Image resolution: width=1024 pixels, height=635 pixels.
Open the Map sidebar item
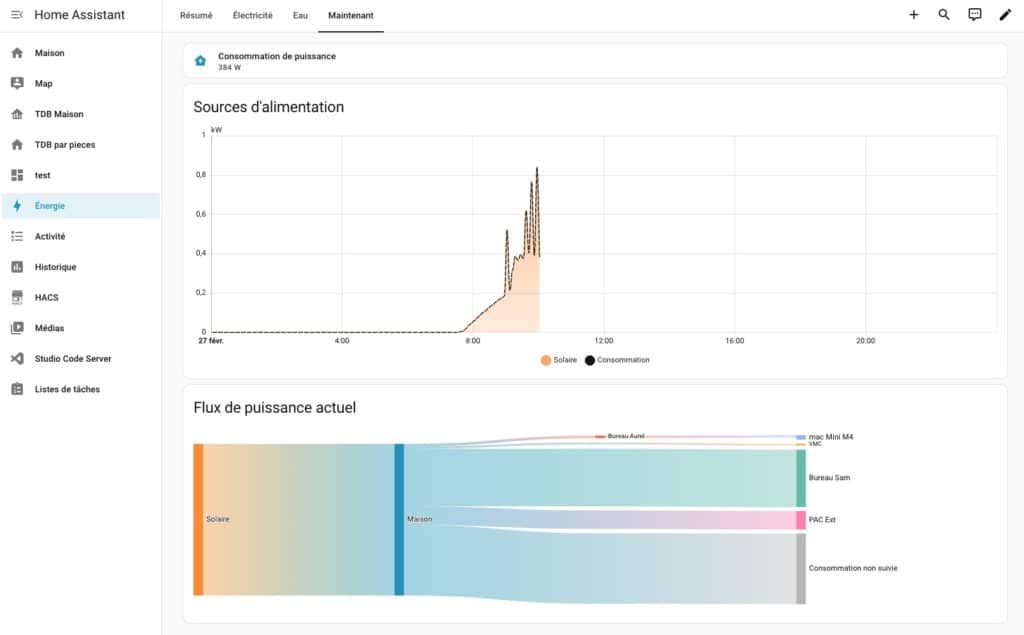[x=43, y=84]
